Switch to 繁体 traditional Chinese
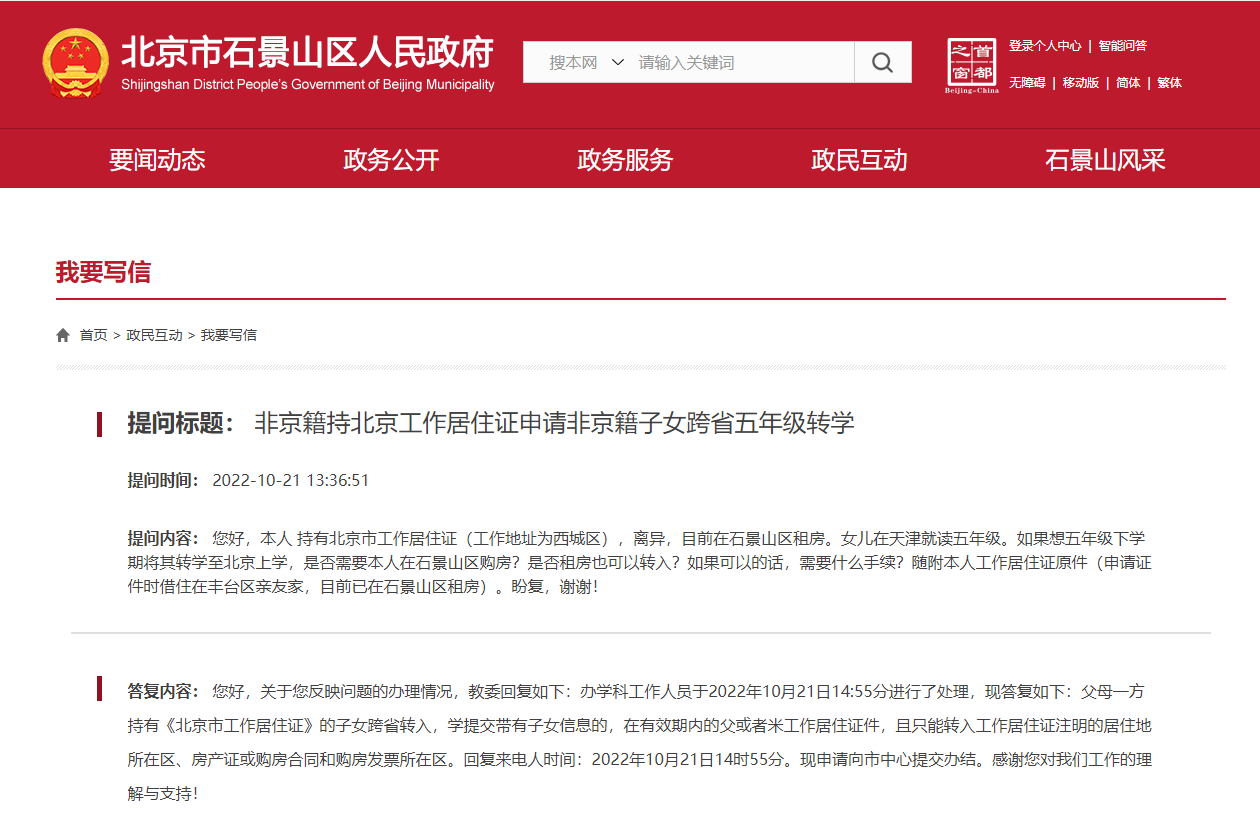 [1169, 83]
